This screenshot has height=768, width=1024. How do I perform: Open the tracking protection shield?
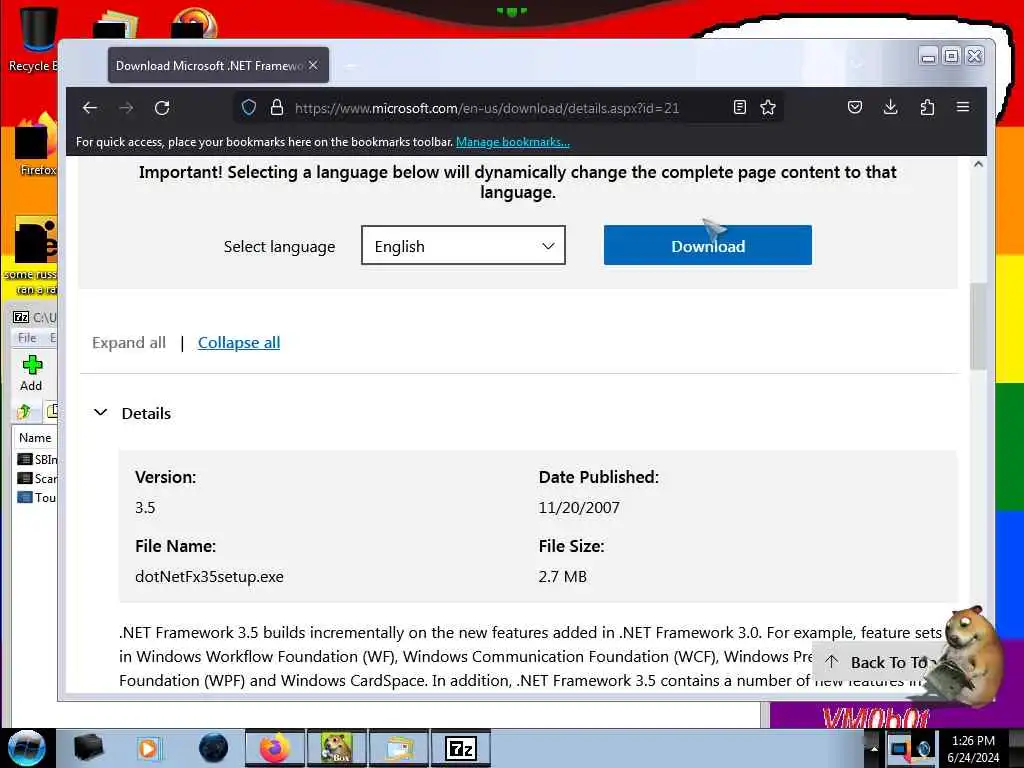(x=249, y=107)
